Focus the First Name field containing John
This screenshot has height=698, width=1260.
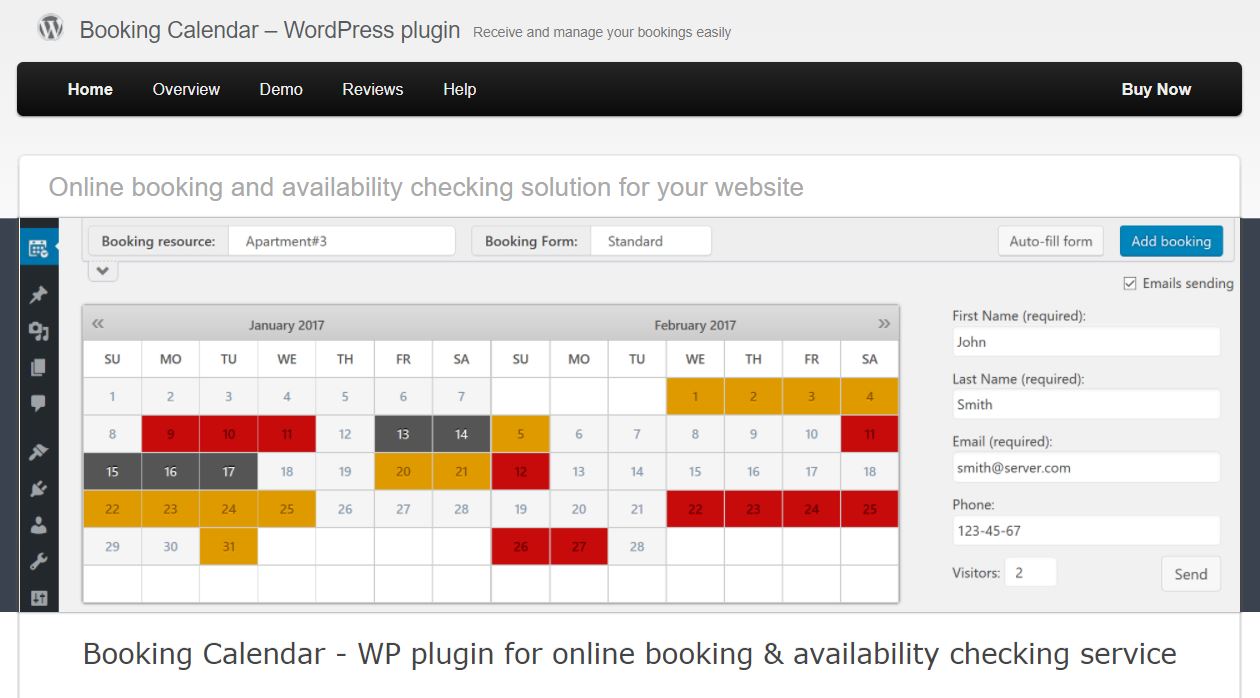pyautogui.click(x=1086, y=342)
